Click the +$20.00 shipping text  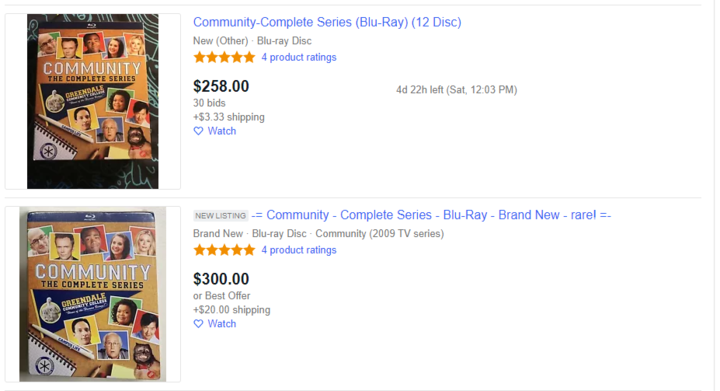coord(231,310)
